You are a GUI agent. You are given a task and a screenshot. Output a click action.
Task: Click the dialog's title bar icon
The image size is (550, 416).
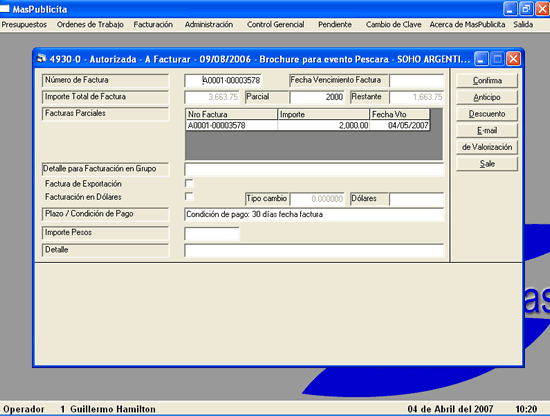pyautogui.click(x=41, y=59)
